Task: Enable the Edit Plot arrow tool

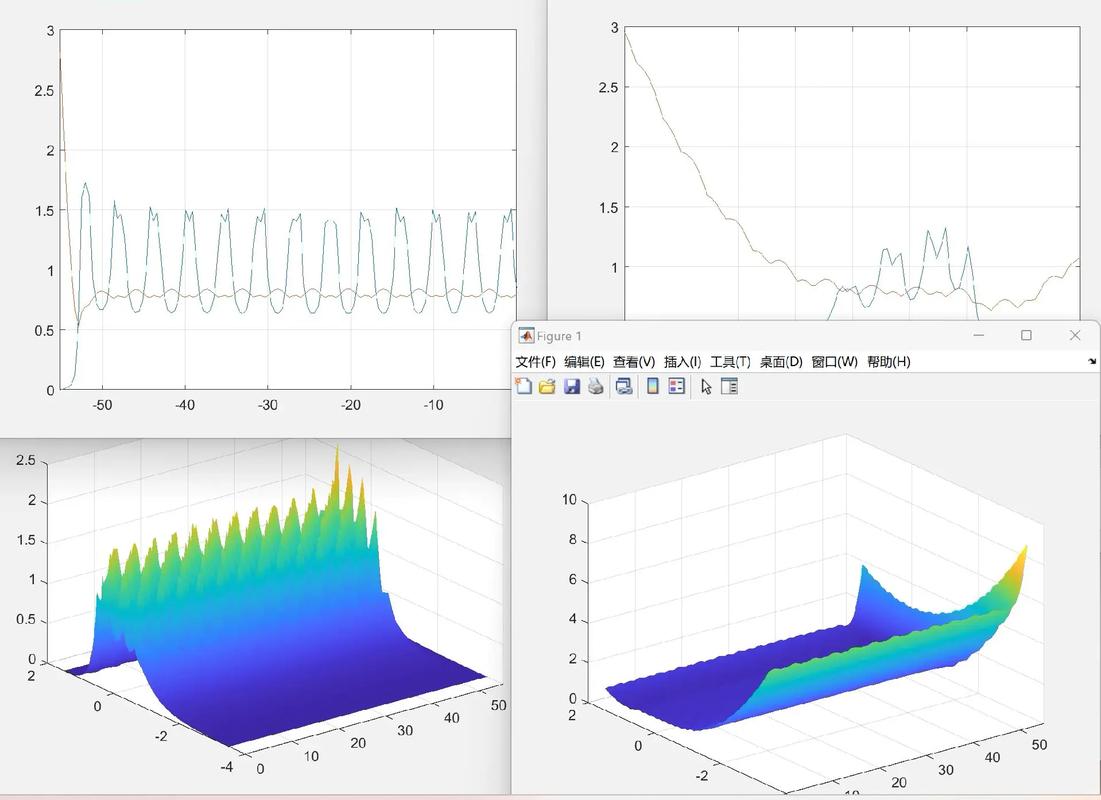Action: [x=706, y=386]
